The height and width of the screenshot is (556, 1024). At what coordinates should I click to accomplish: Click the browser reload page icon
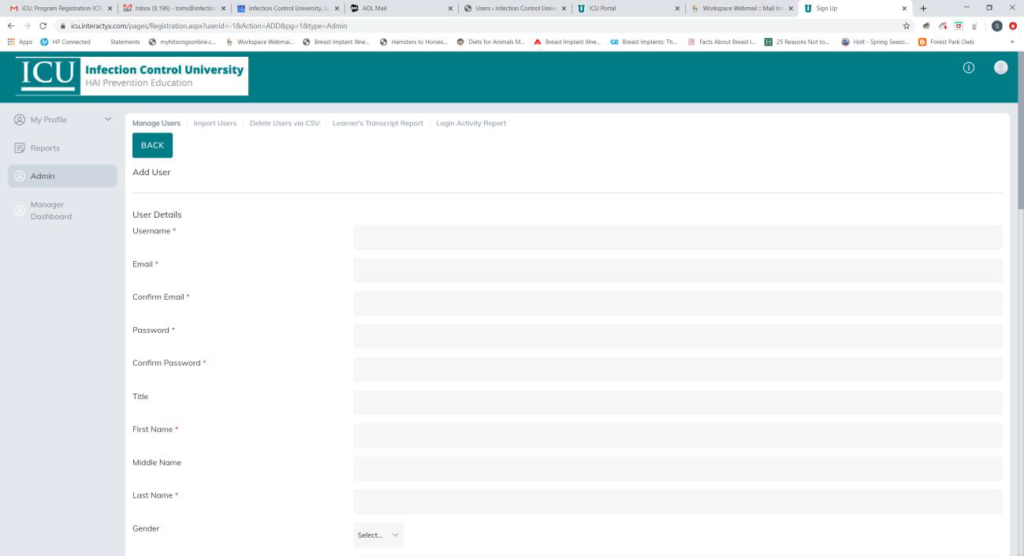point(43,25)
